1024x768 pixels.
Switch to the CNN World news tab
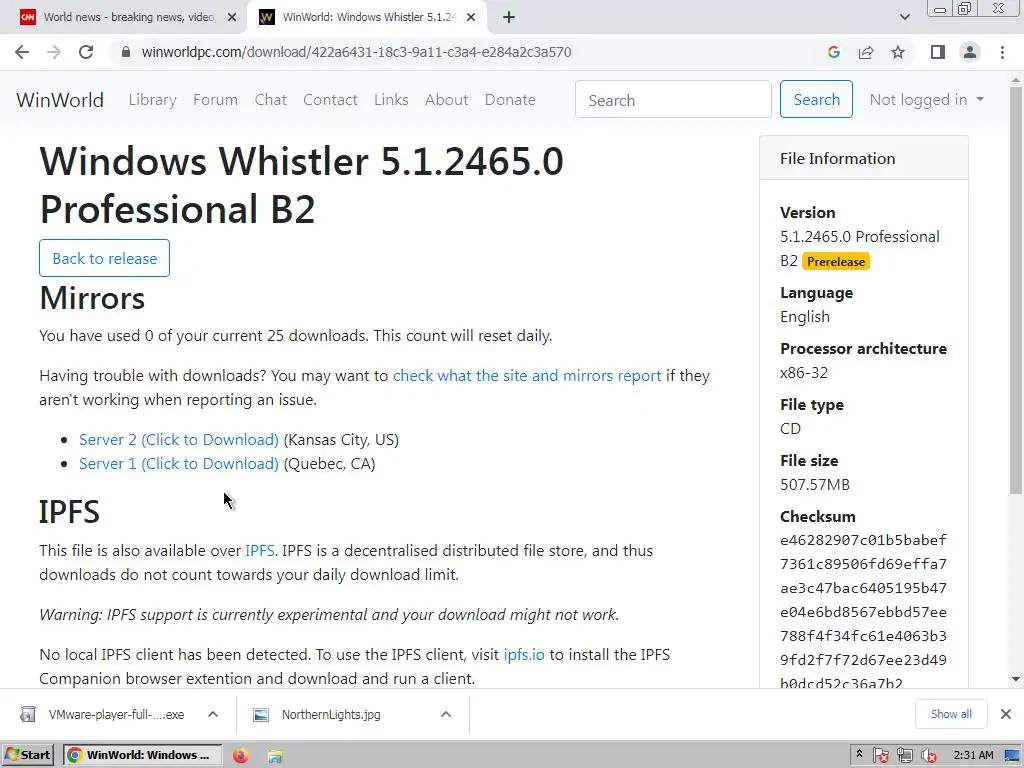pos(124,17)
